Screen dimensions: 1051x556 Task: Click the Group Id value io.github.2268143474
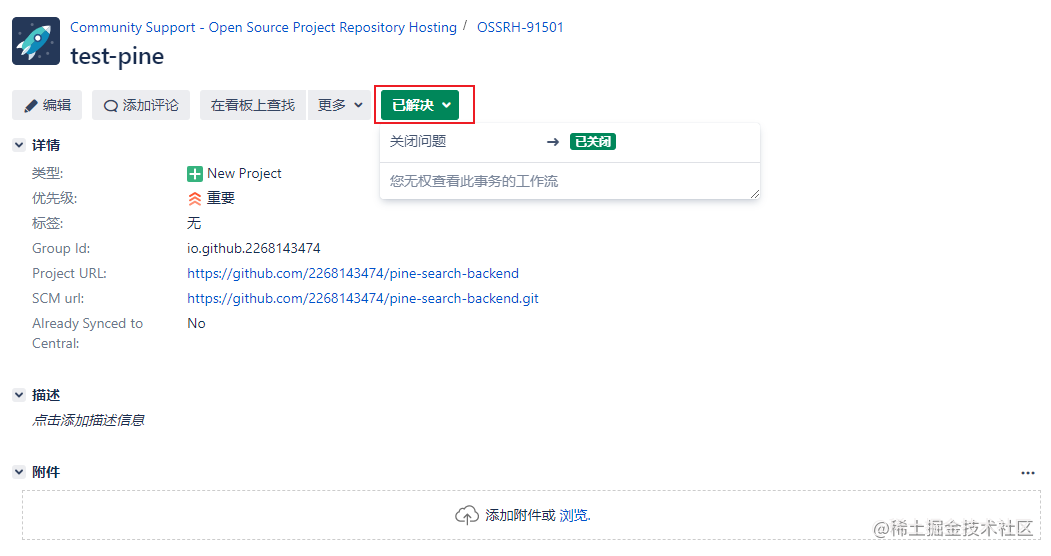(253, 249)
